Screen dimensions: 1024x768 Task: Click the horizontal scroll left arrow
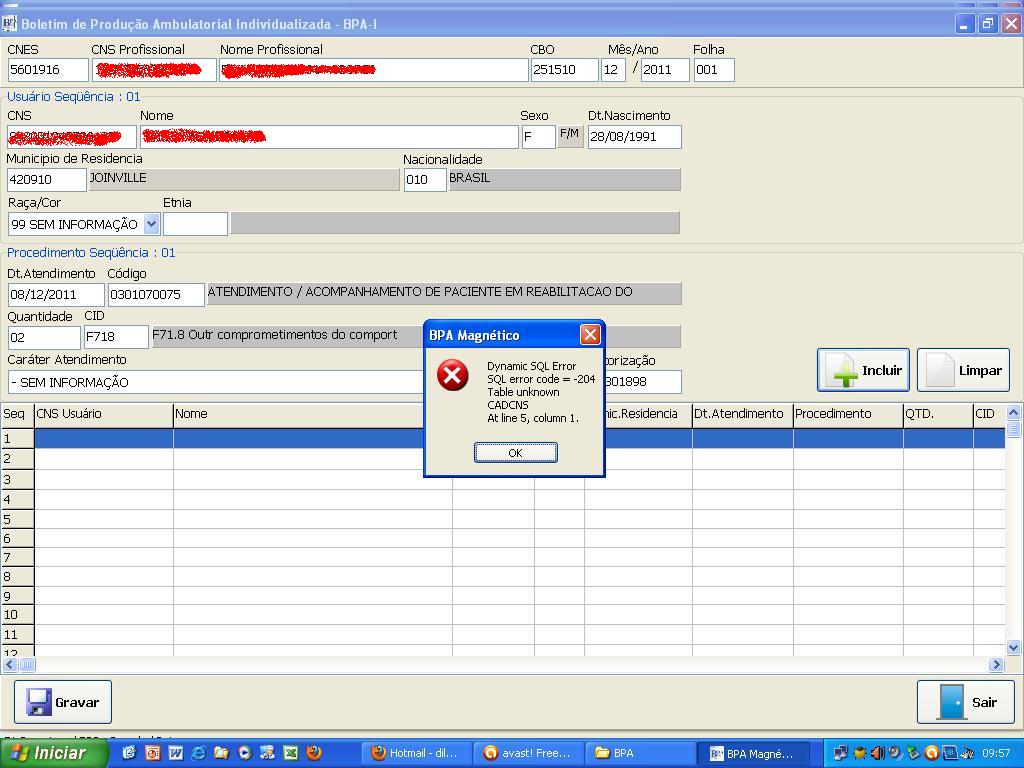[10, 665]
